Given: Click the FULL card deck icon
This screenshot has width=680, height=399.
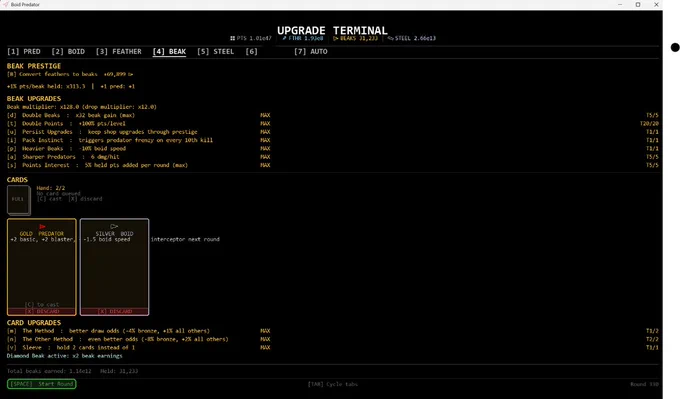Looking at the screenshot, I should point(18,200).
